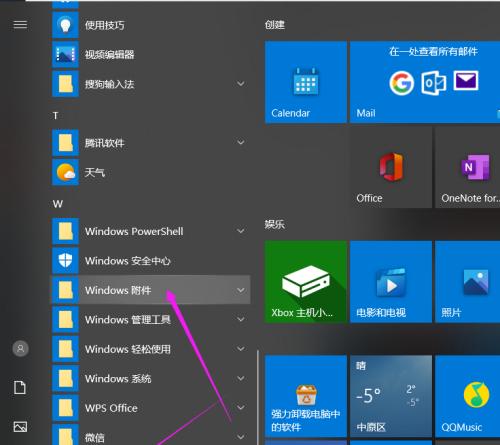This screenshot has height=445, width=500.
Task: Open the 天气 app entry
Action: tap(151, 172)
